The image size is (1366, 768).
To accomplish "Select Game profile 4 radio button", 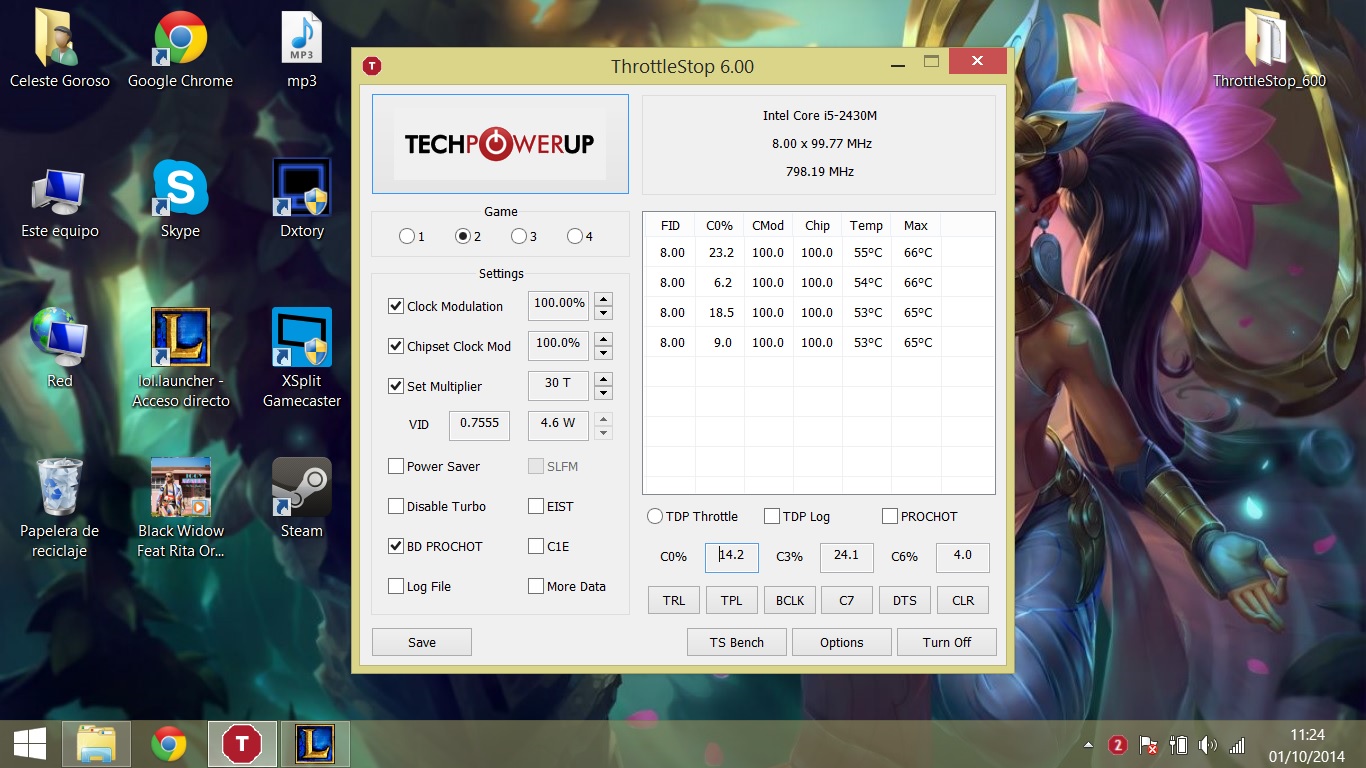I will pyautogui.click(x=574, y=237).
